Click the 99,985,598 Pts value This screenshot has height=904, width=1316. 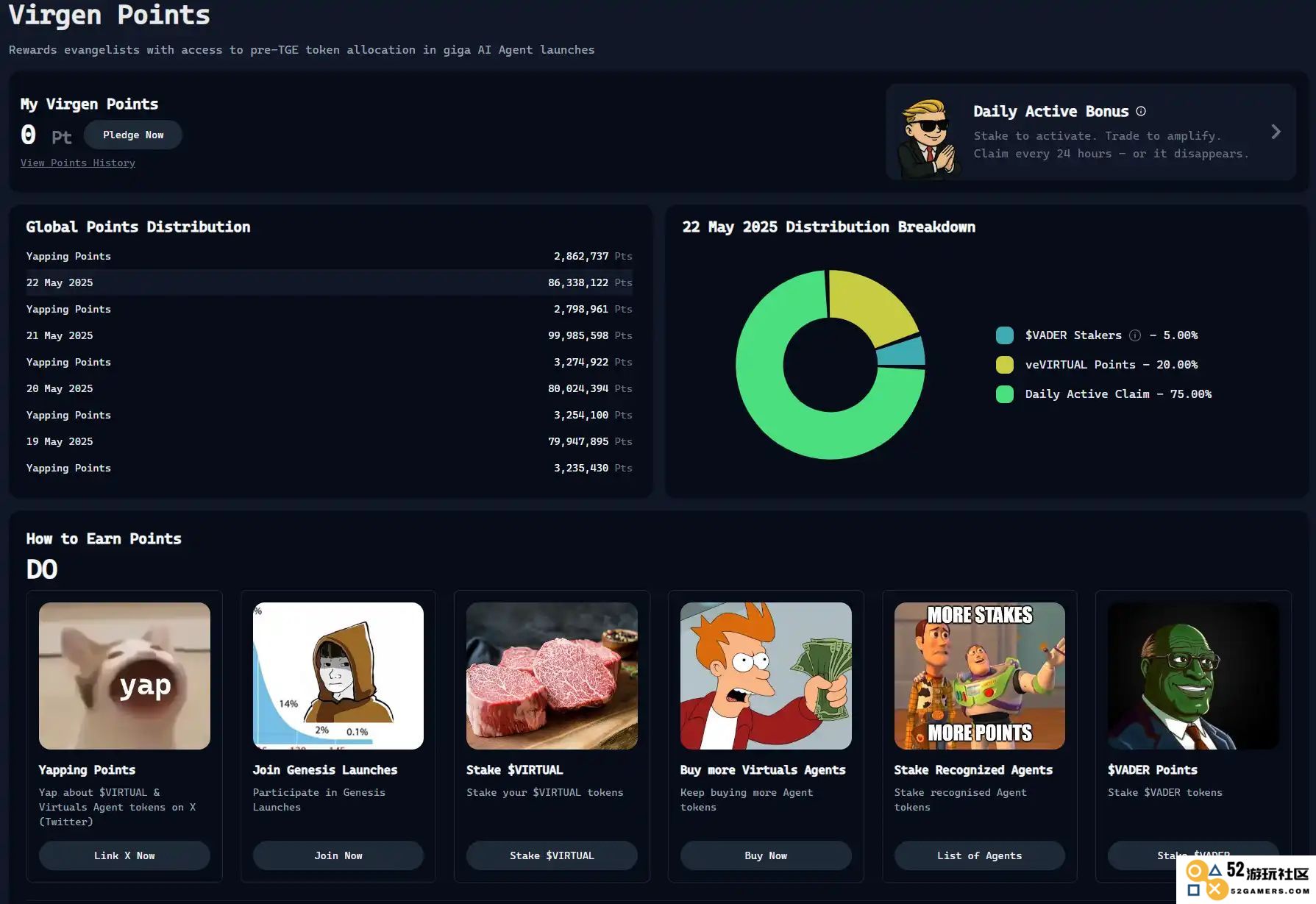click(x=590, y=335)
